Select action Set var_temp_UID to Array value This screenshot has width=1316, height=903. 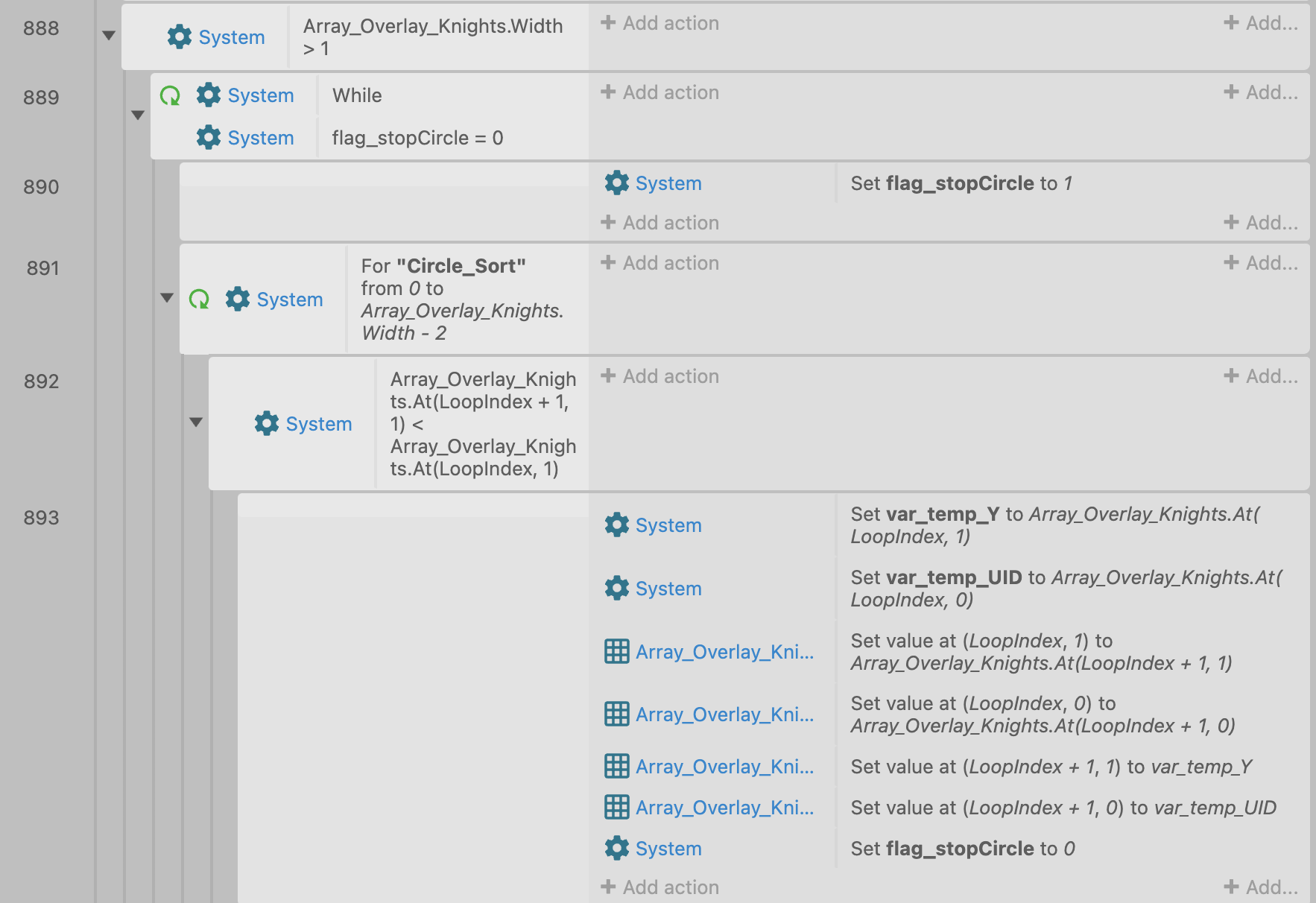1066,589
